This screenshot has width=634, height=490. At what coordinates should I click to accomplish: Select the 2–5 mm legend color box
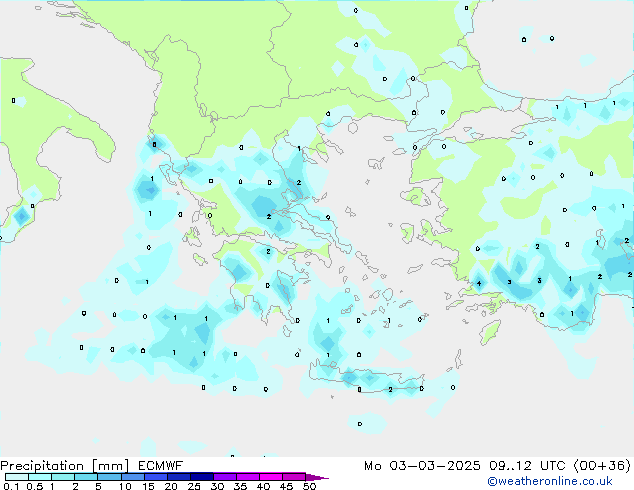pyautogui.click(x=86, y=477)
